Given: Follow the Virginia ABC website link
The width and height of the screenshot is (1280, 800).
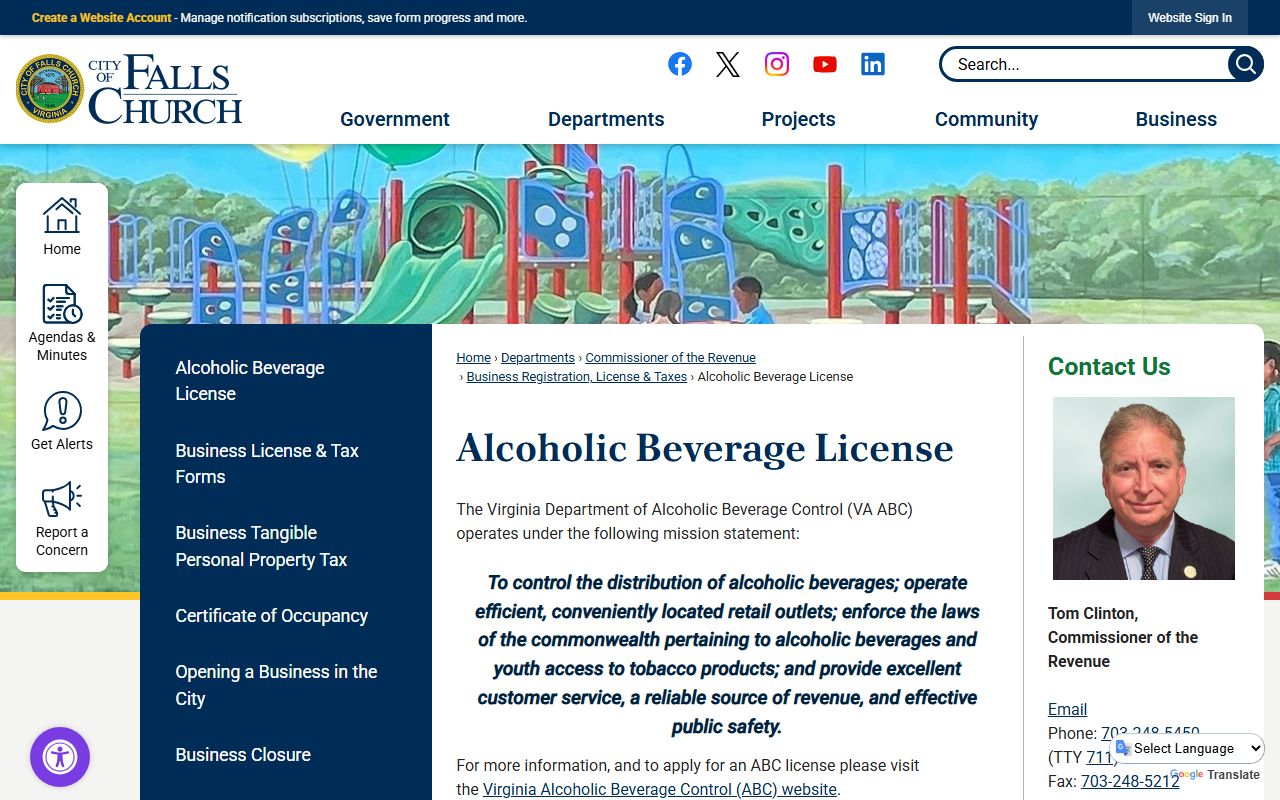Looking at the screenshot, I should coord(659,789).
